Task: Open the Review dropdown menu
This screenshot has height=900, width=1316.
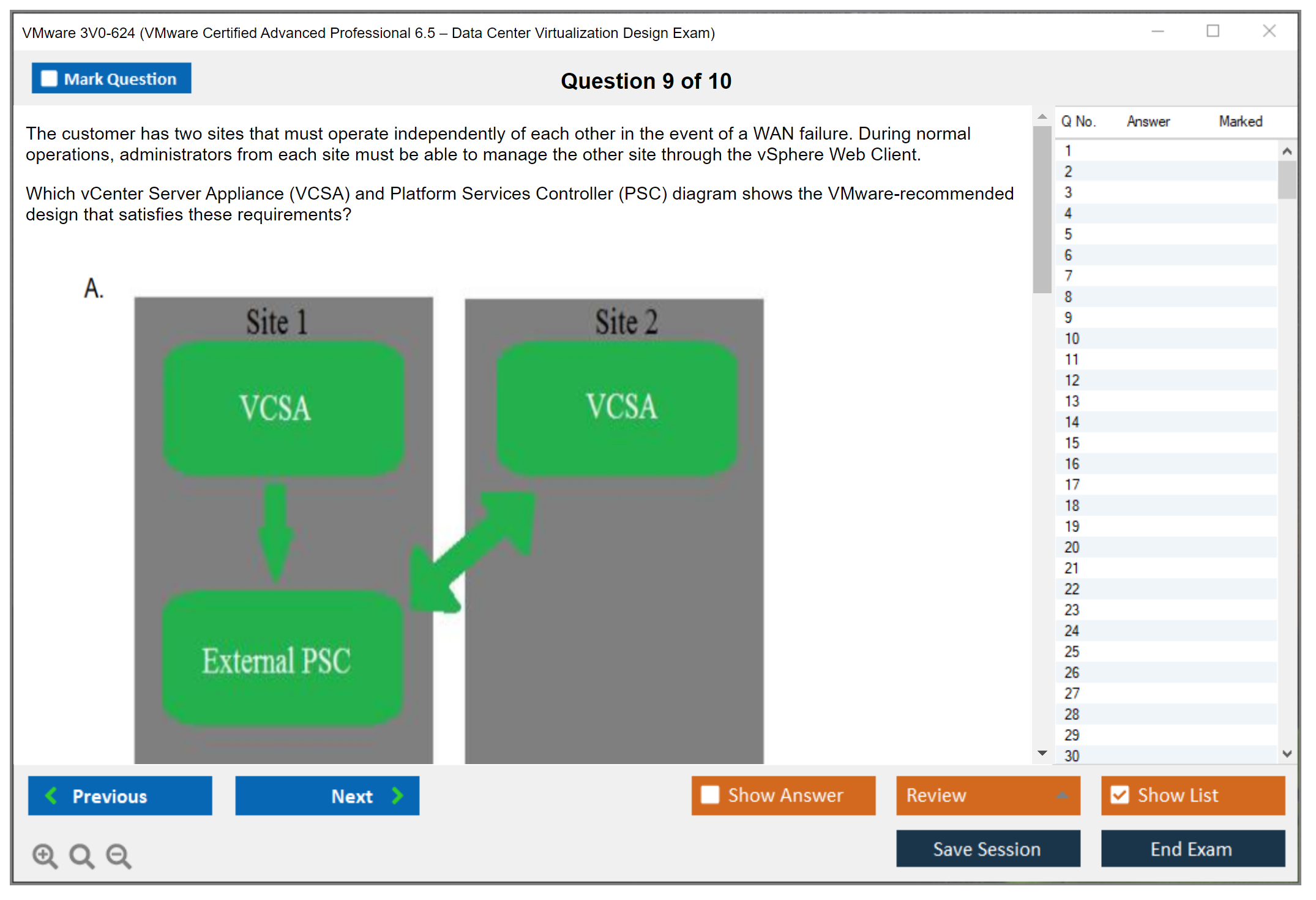Action: pyautogui.click(x=1062, y=795)
